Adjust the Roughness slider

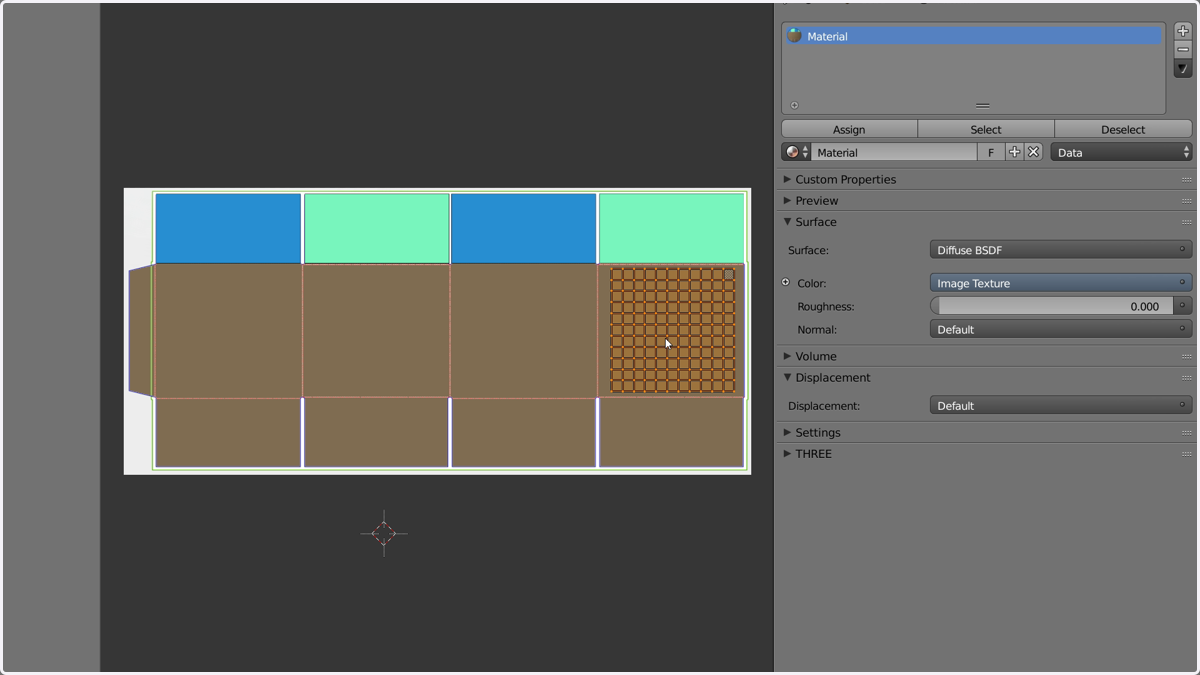coord(1051,306)
